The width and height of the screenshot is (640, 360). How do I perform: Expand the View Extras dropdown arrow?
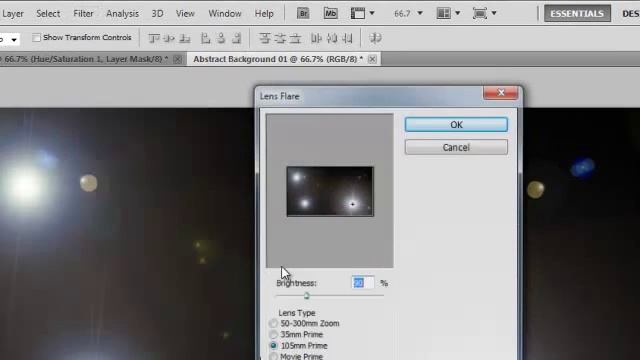[x=372, y=13]
